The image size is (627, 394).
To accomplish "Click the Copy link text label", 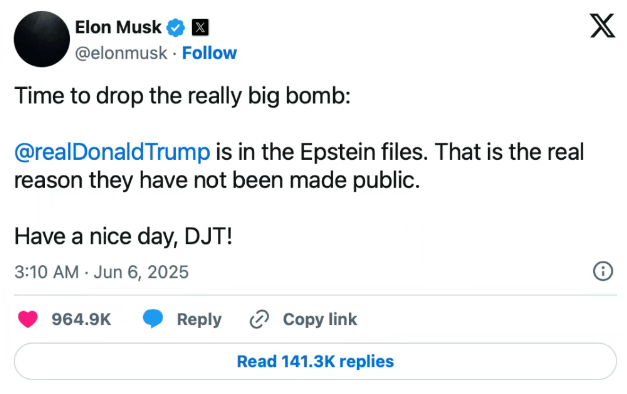I will pyautogui.click(x=320, y=319).
